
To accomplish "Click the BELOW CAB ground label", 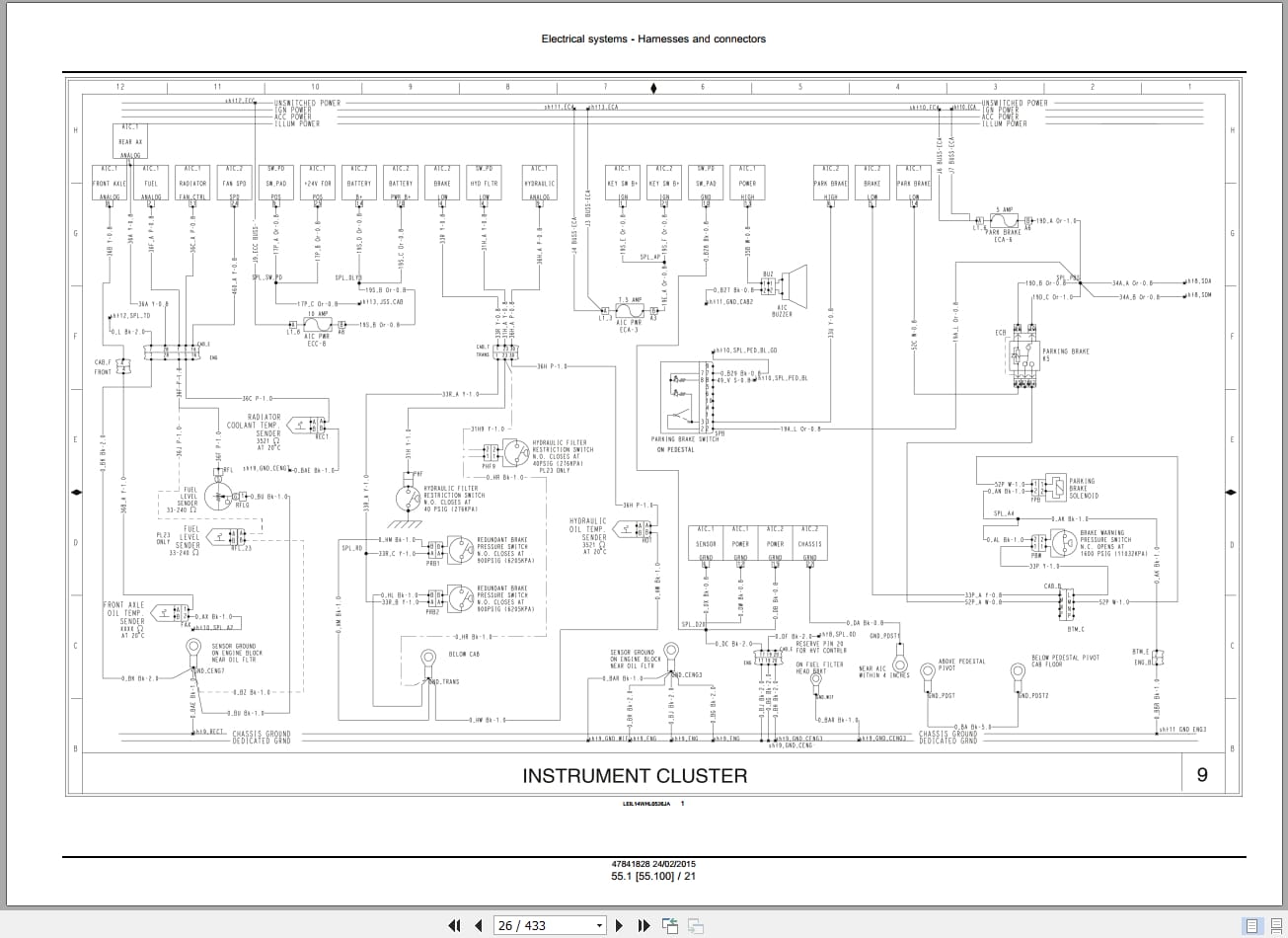I will (x=464, y=654).
